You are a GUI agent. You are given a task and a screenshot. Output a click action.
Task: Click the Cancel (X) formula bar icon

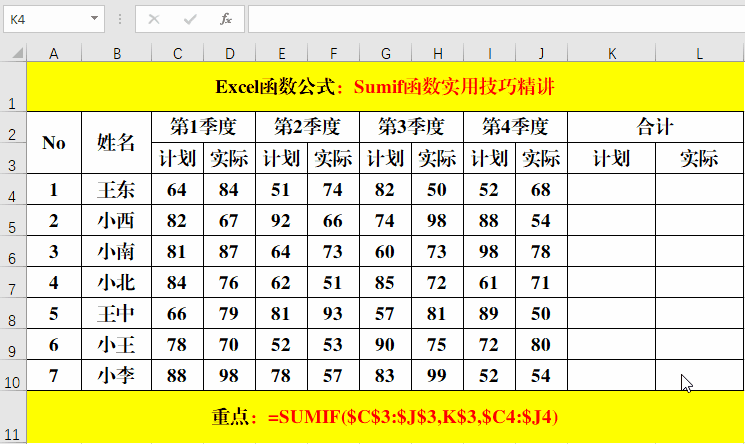pos(153,19)
